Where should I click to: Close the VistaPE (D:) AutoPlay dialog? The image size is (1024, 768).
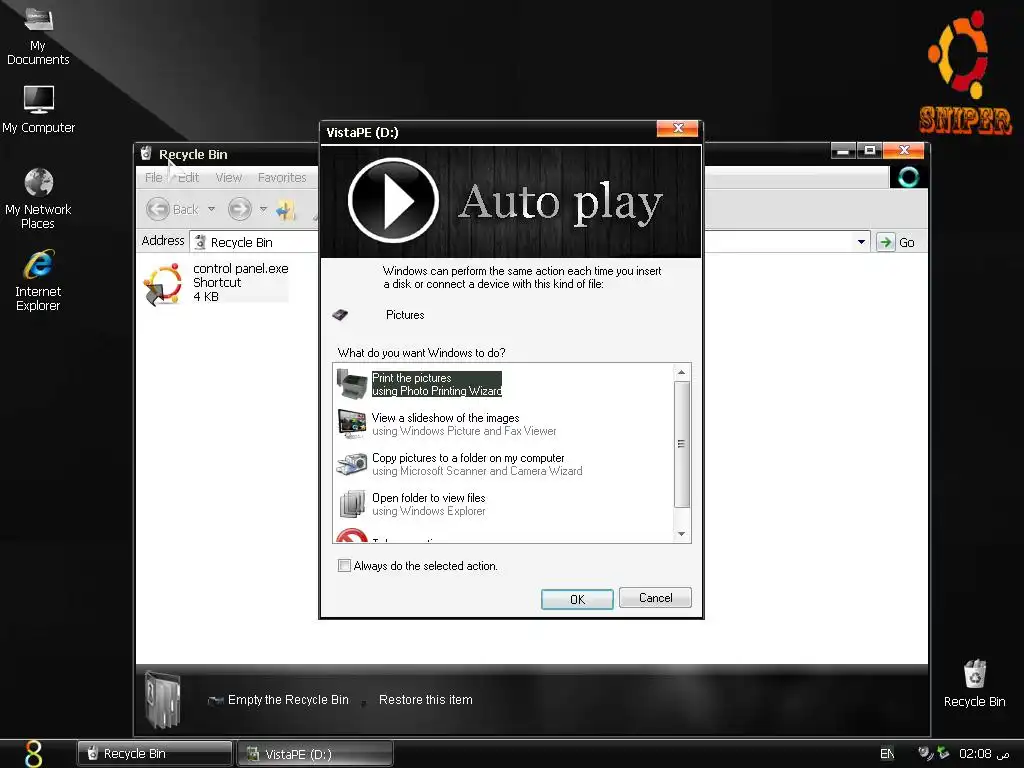click(x=677, y=129)
